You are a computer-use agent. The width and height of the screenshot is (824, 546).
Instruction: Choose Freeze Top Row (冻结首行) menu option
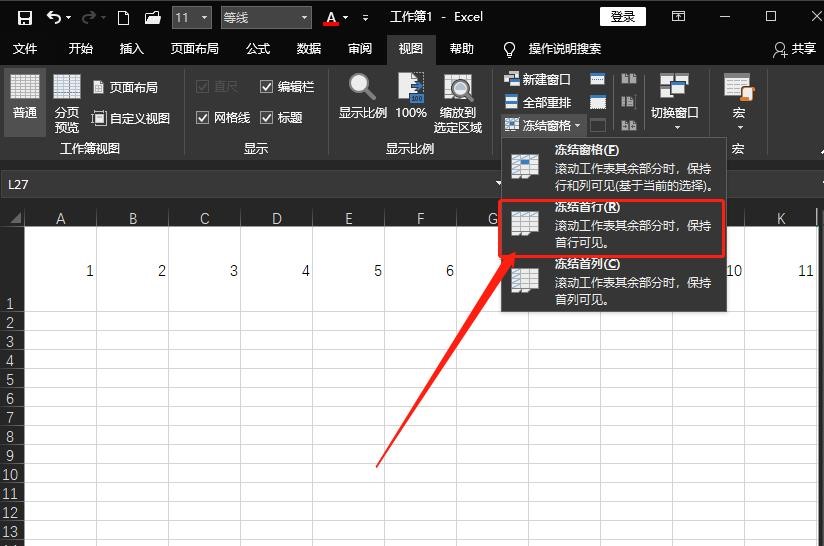pyautogui.click(x=612, y=227)
